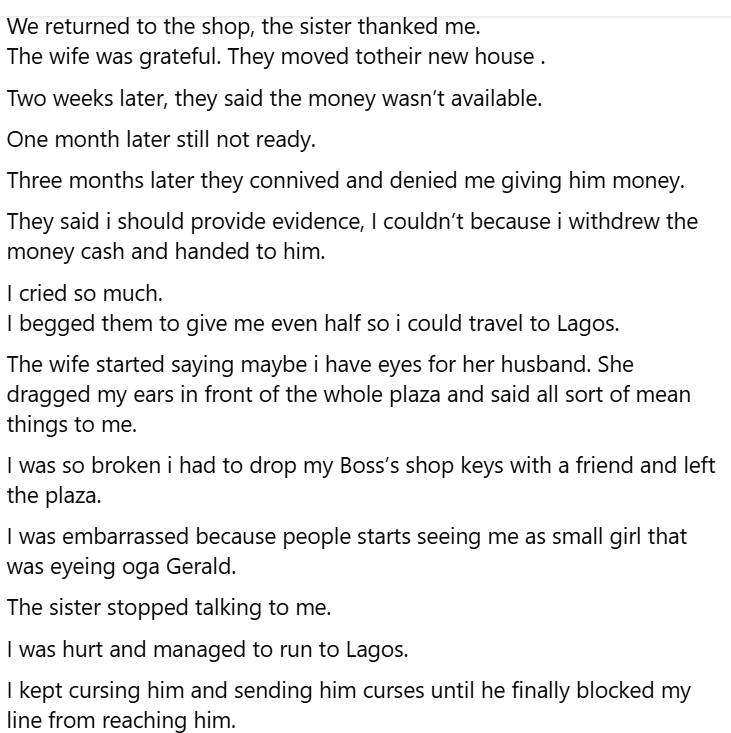
Task: Click the paragraph starting "Three months later"
Action: pyautogui.click(x=345, y=181)
